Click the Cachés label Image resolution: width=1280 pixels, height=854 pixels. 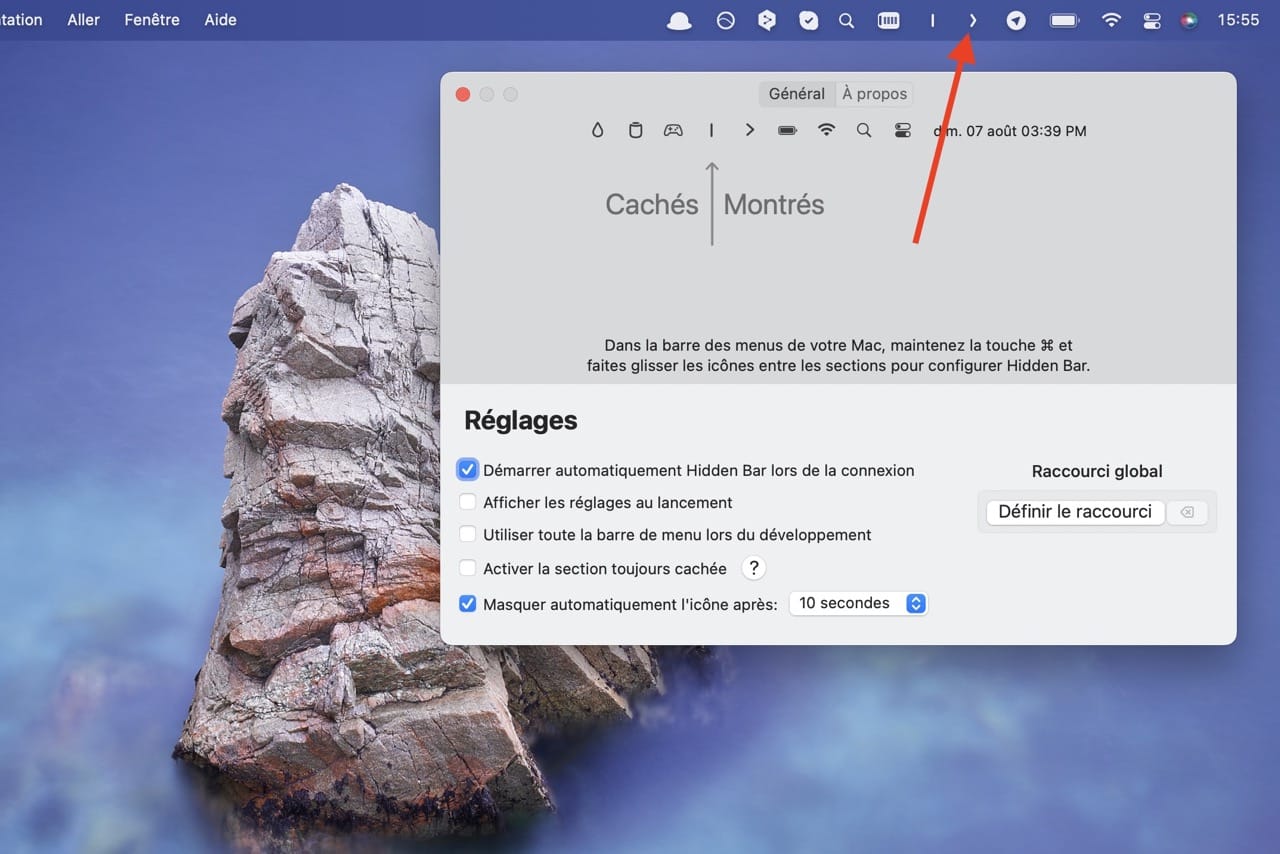coord(652,204)
